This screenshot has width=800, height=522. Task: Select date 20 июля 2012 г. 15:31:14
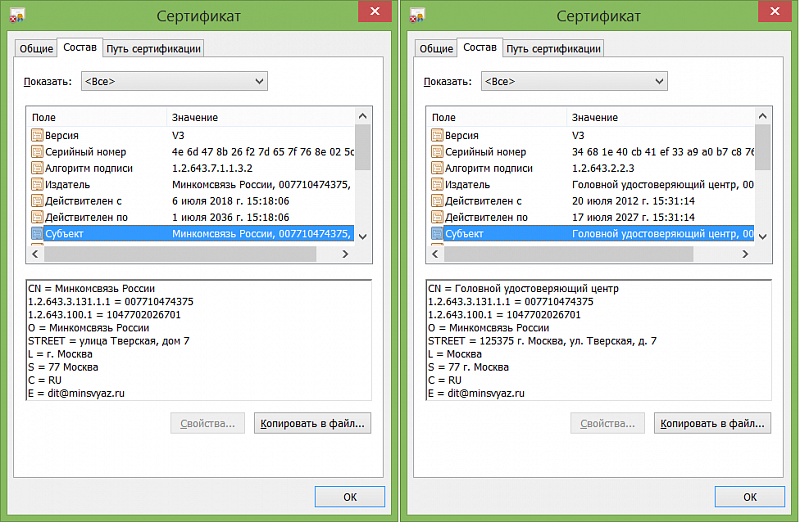pos(633,201)
